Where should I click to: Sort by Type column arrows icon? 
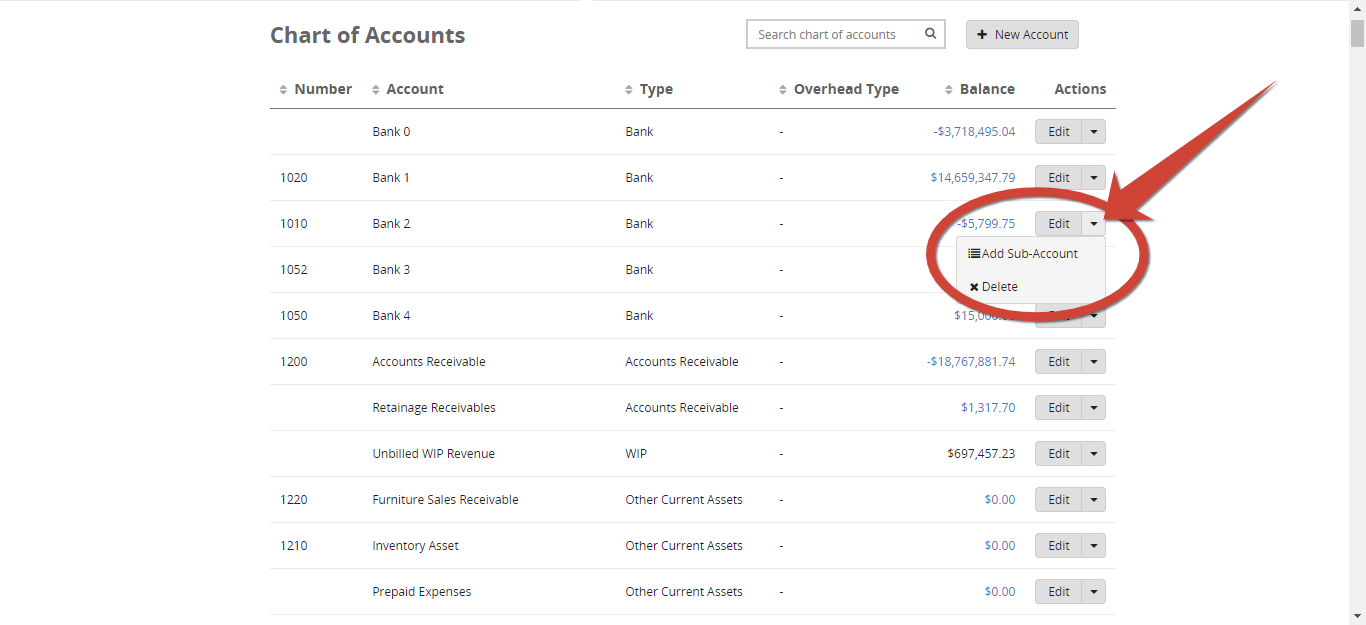click(629, 90)
